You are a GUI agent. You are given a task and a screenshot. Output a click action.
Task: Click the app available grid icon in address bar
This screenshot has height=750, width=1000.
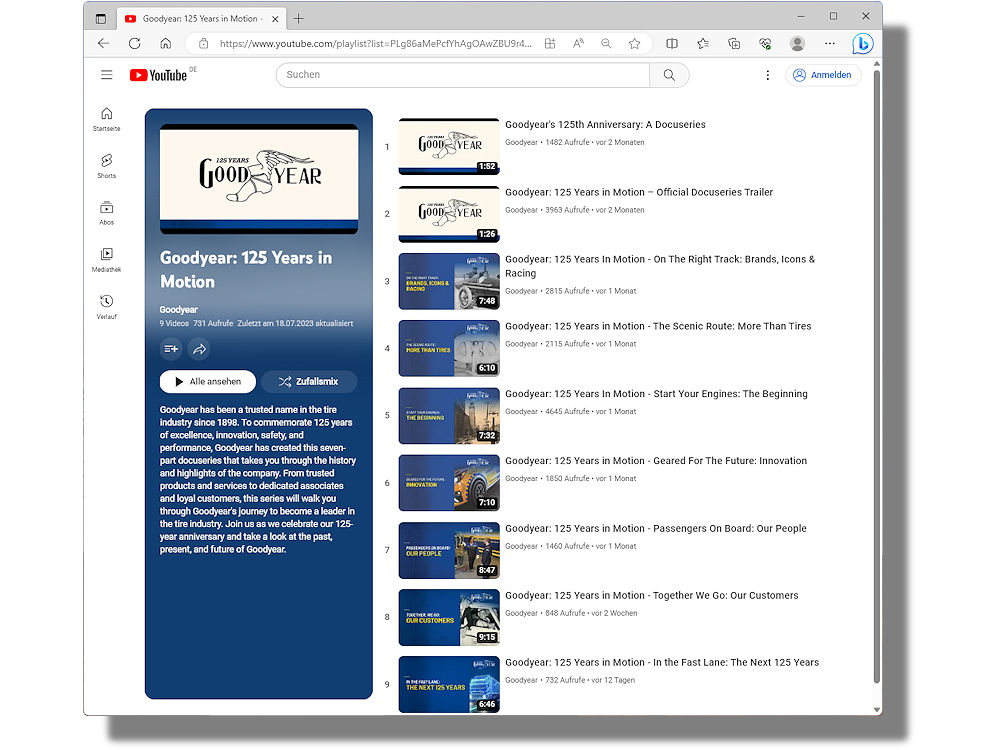(x=550, y=43)
